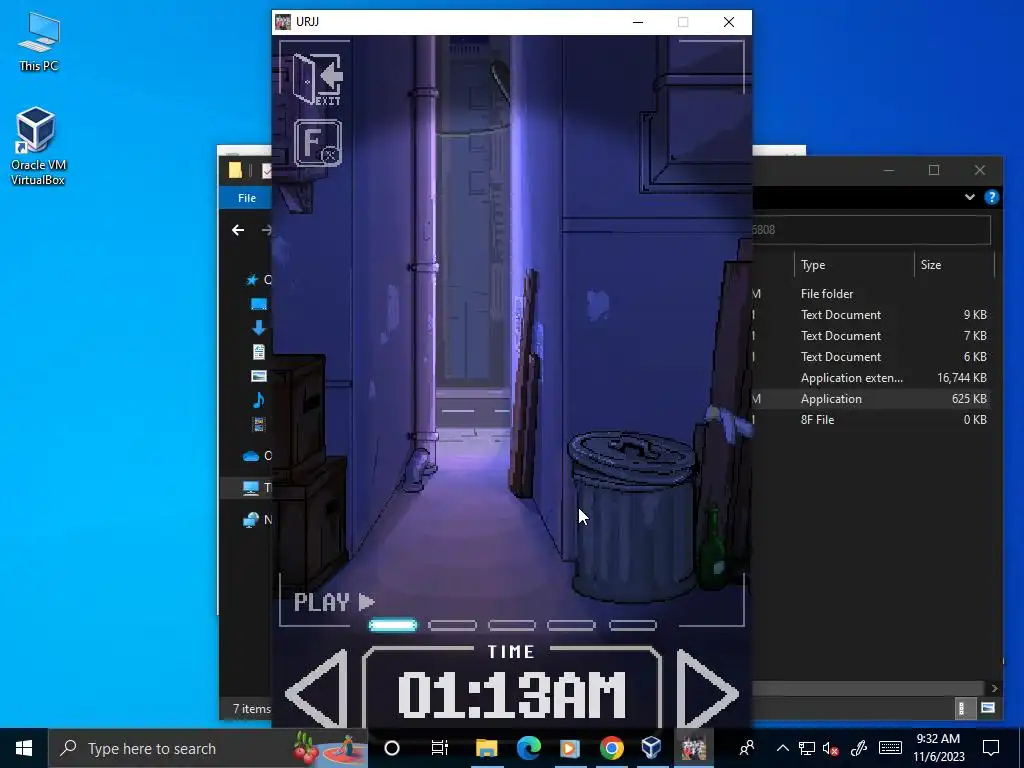Select the fifth camera slot indicator
The width and height of the screenshot is (1024, 768).
[633, 626]
